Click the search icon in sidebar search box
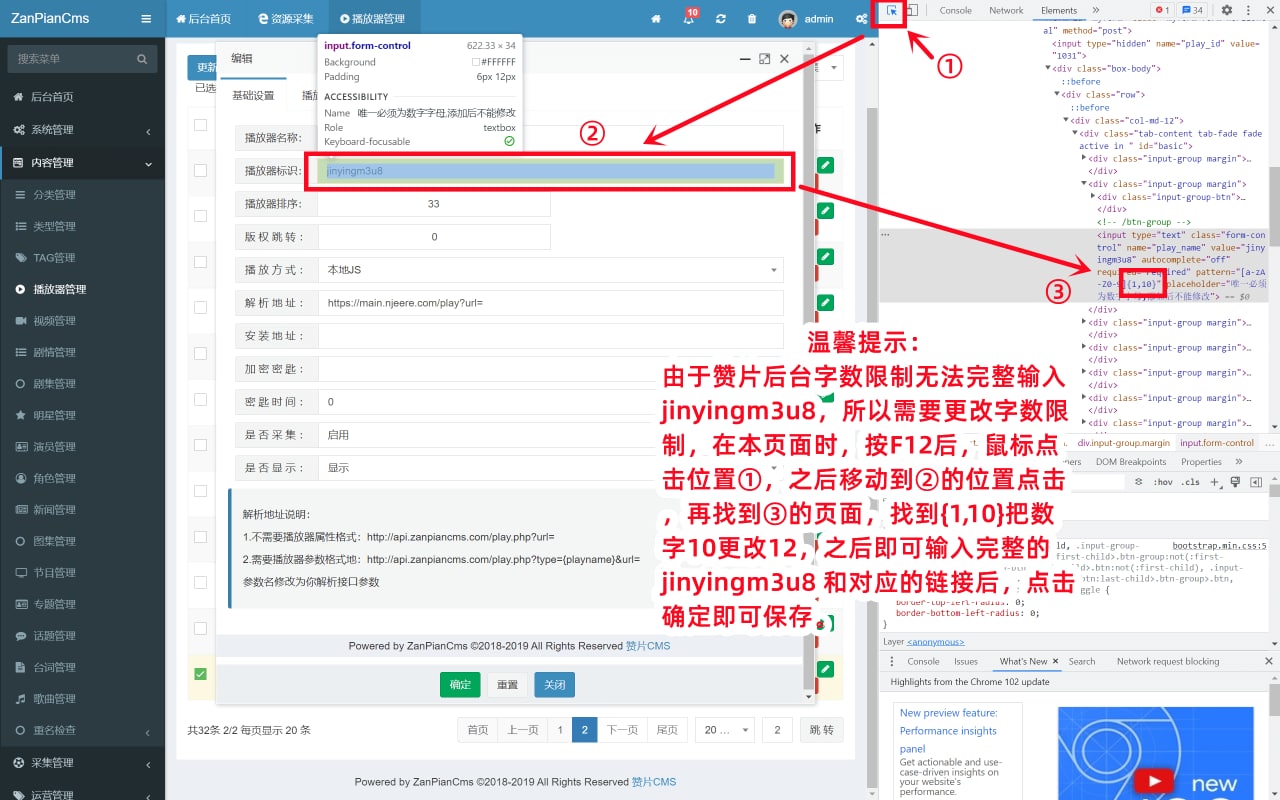Image resolution: width=1280 pixels, height=800 pixels. point(143,60)
